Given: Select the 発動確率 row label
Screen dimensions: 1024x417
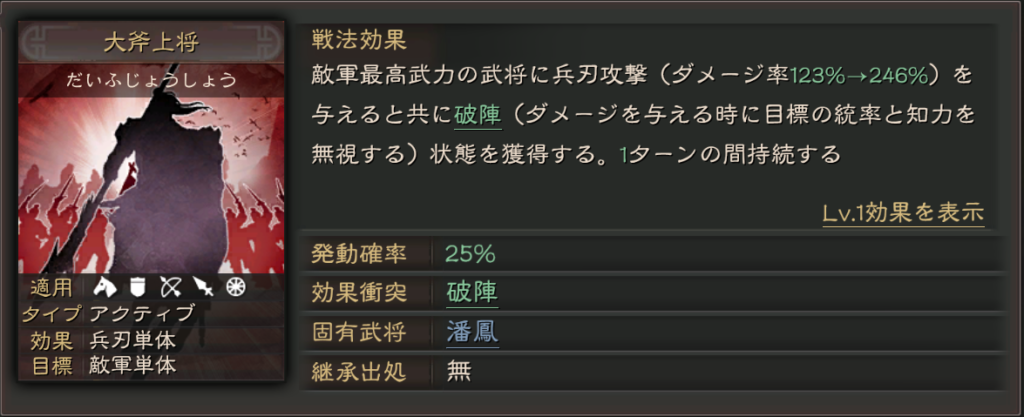Looking at the screenshot, I should [x=360, y=253].
